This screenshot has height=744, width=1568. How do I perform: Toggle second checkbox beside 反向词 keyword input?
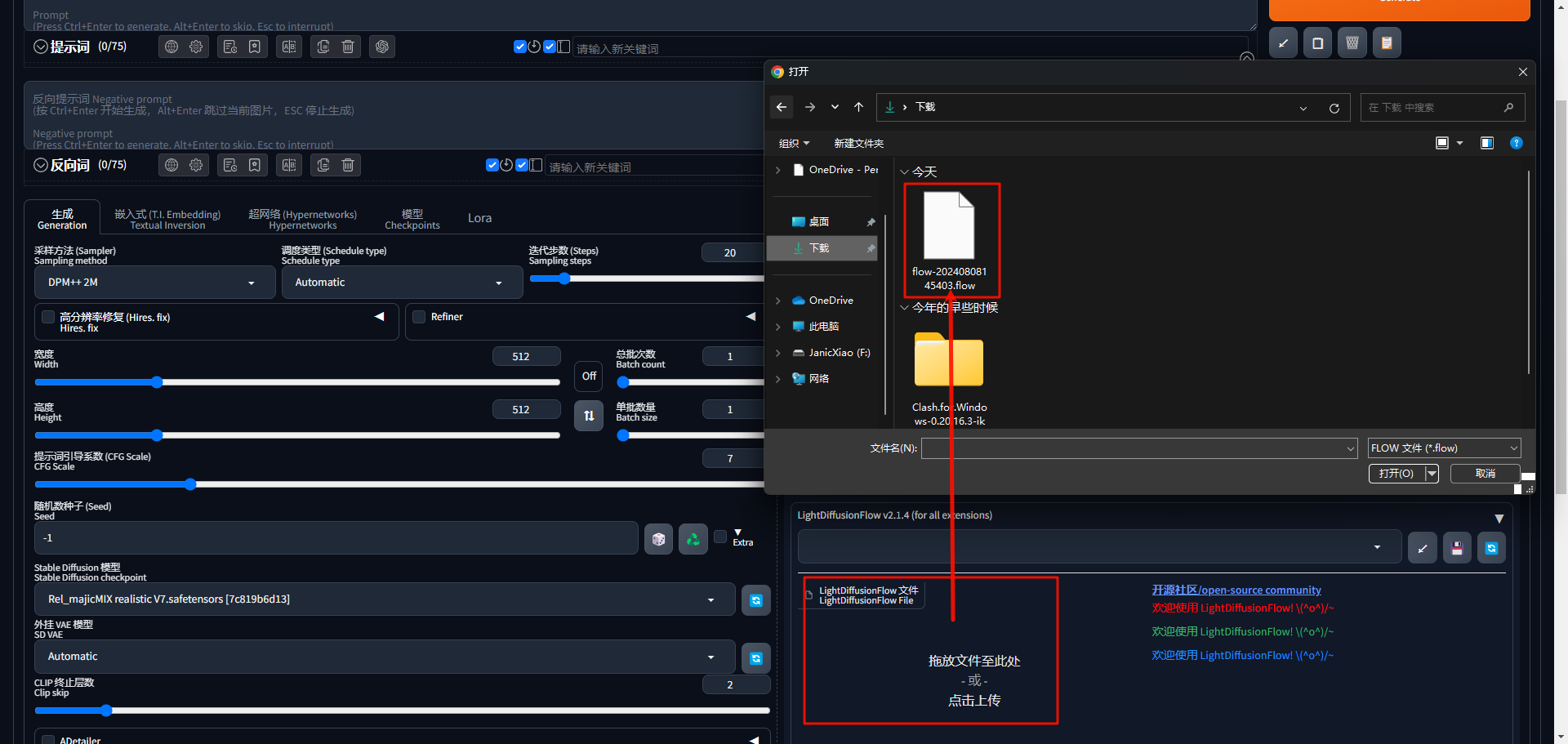[522, 165]
